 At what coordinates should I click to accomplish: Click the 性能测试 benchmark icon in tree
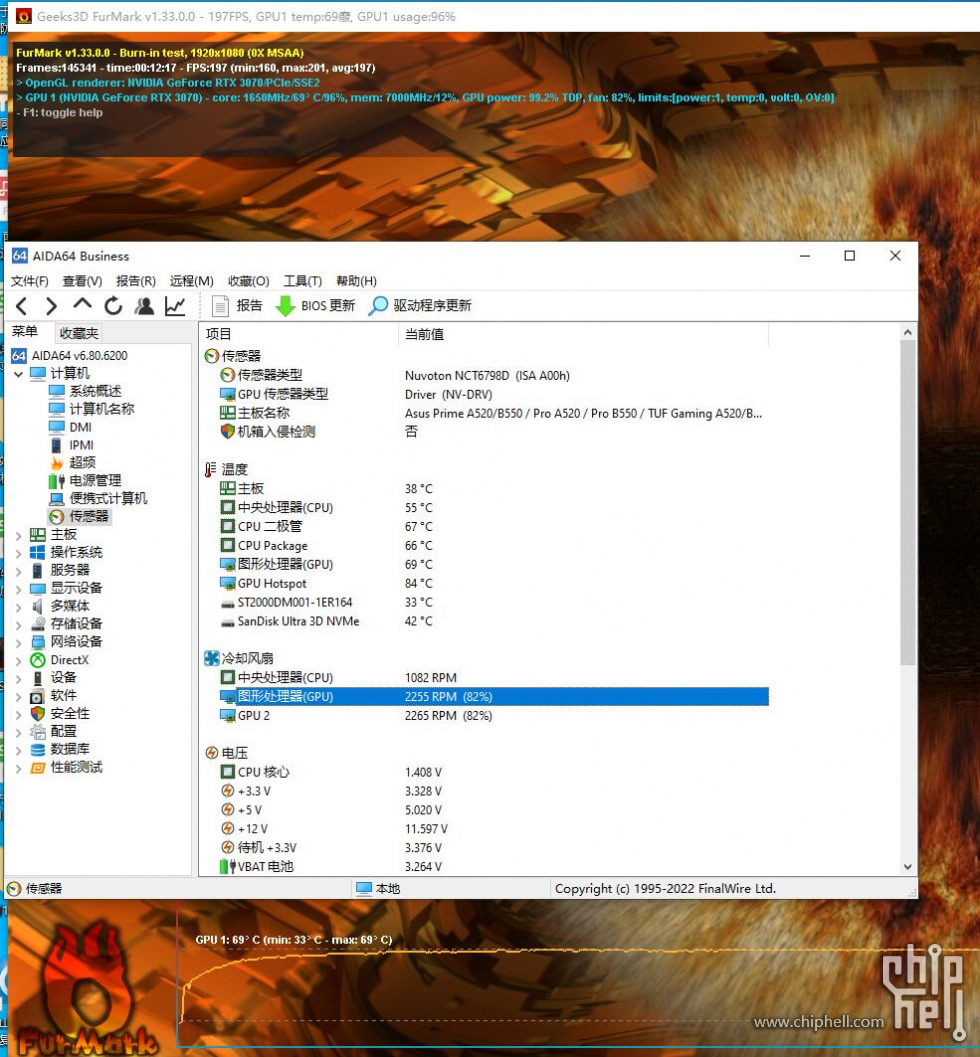click(x=38, y=767)
